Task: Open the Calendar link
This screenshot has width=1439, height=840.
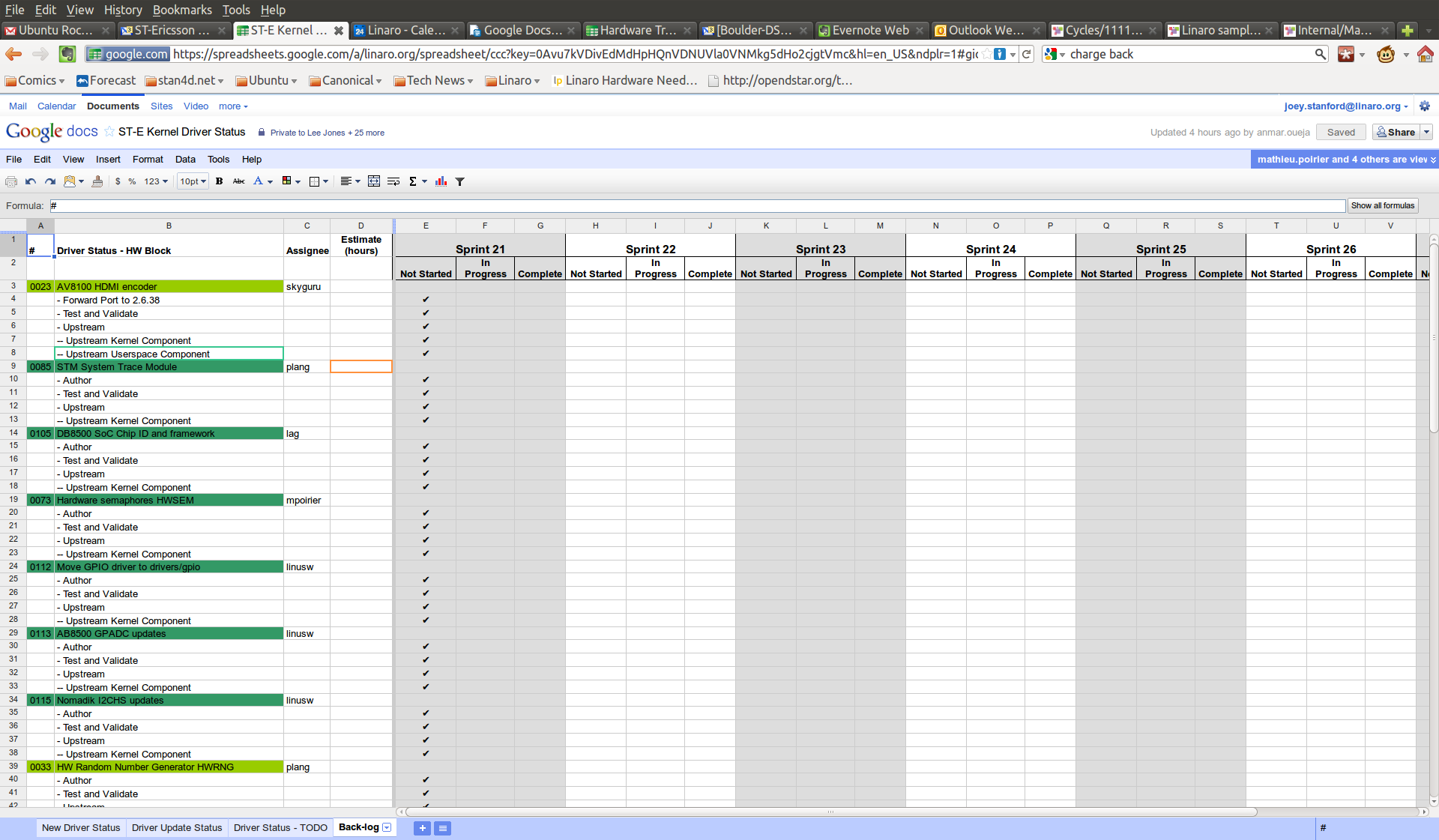Action: (56, 106)
